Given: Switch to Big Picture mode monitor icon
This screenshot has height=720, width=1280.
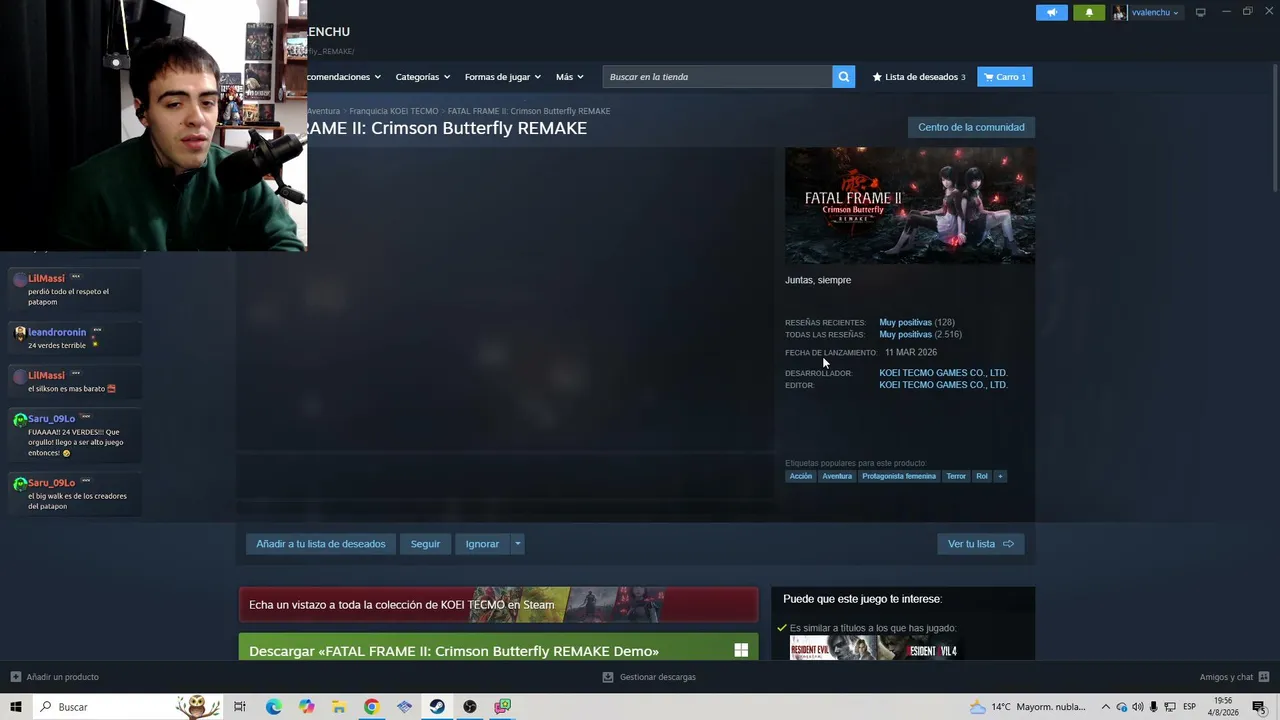Looking at the screenshot, I should (1200, 13).
